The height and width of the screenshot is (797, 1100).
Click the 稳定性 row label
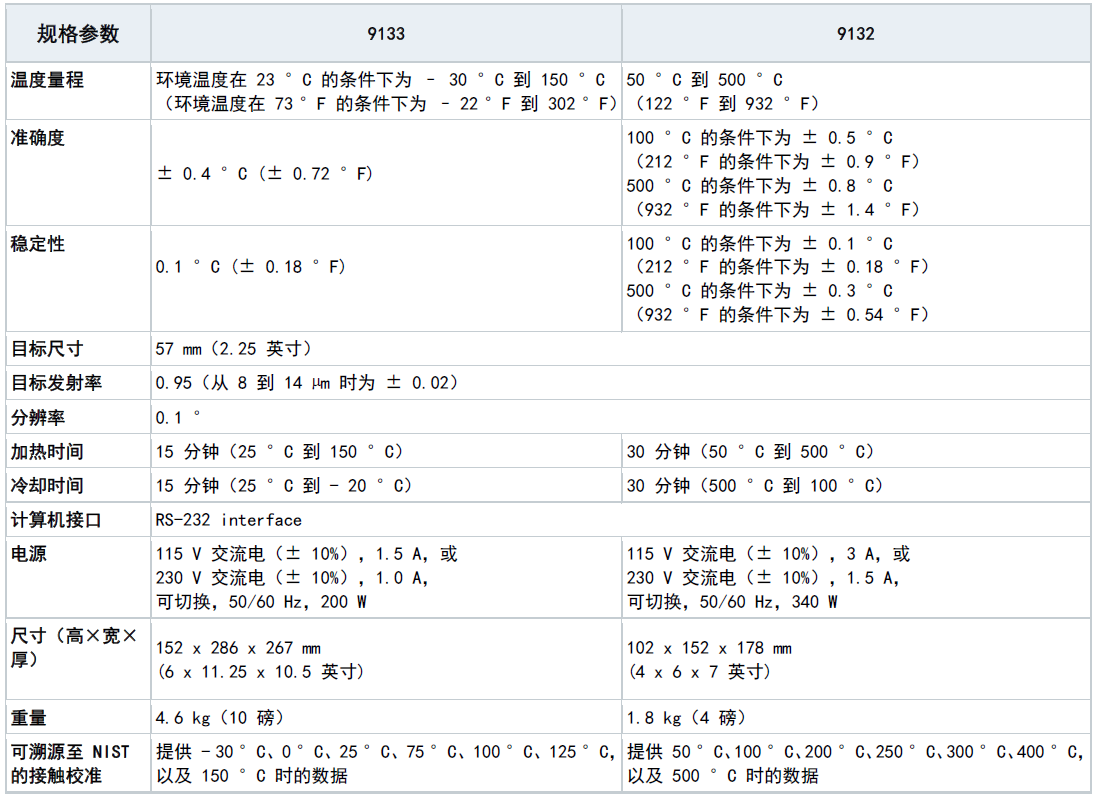[x=38, y=243]
